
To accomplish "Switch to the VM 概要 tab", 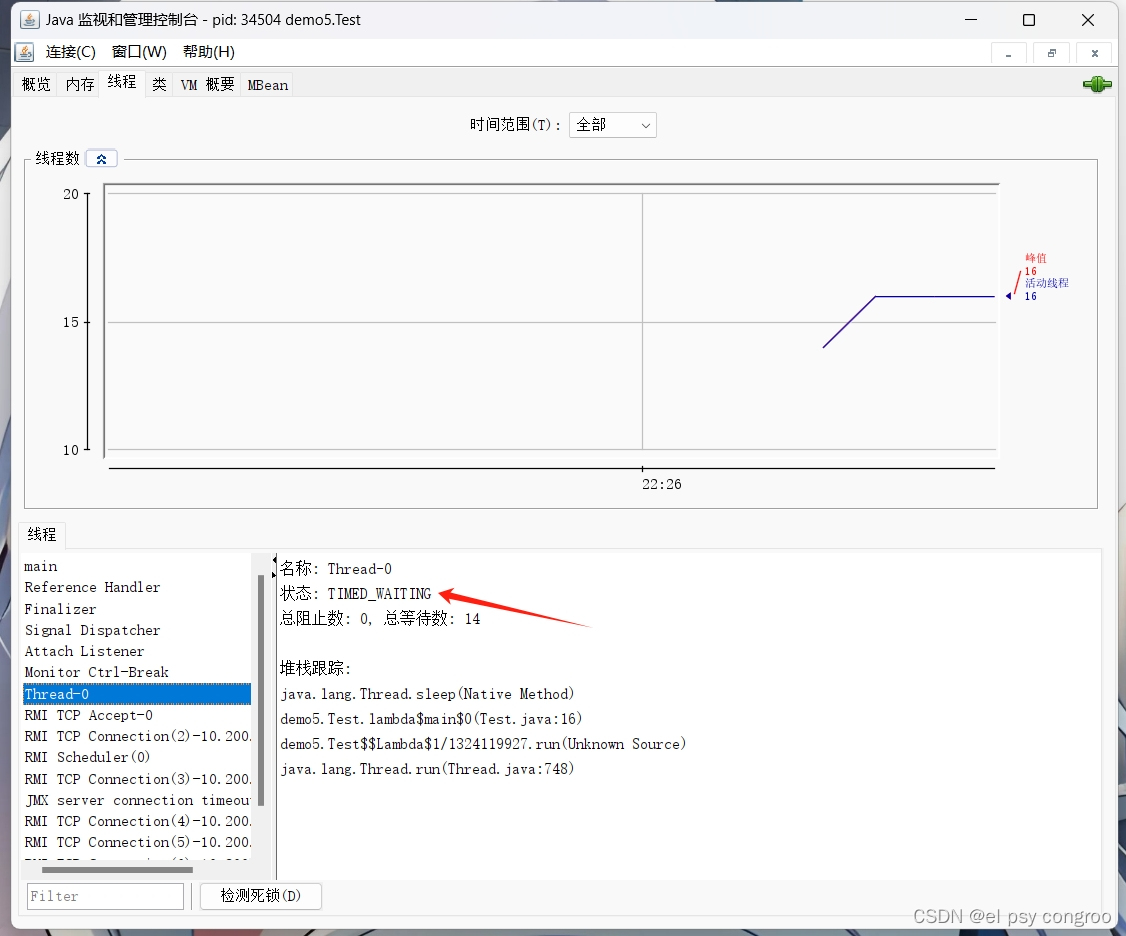I will pyautogui.click(x=207, y=85).
